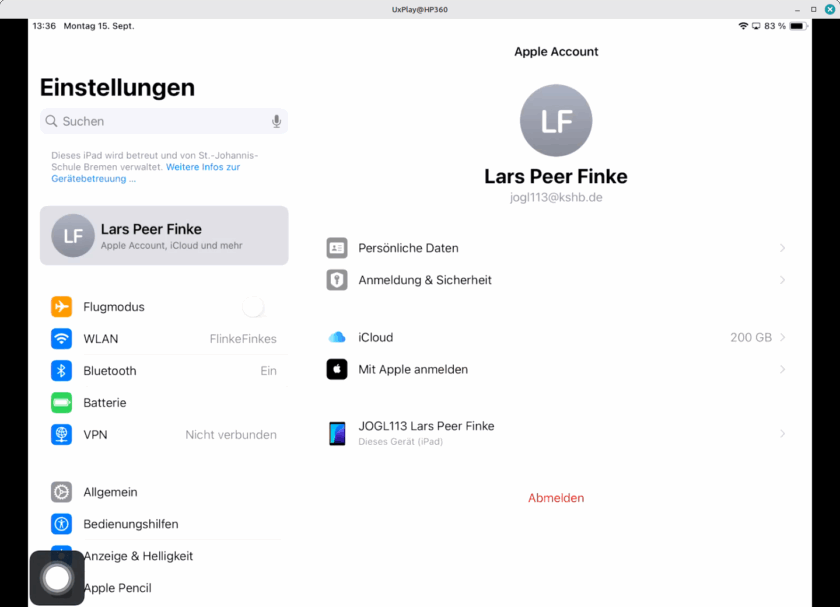Screen dimensions: 840x607
Task: Open the Persönliche Daten row
Action: point(556,248)
